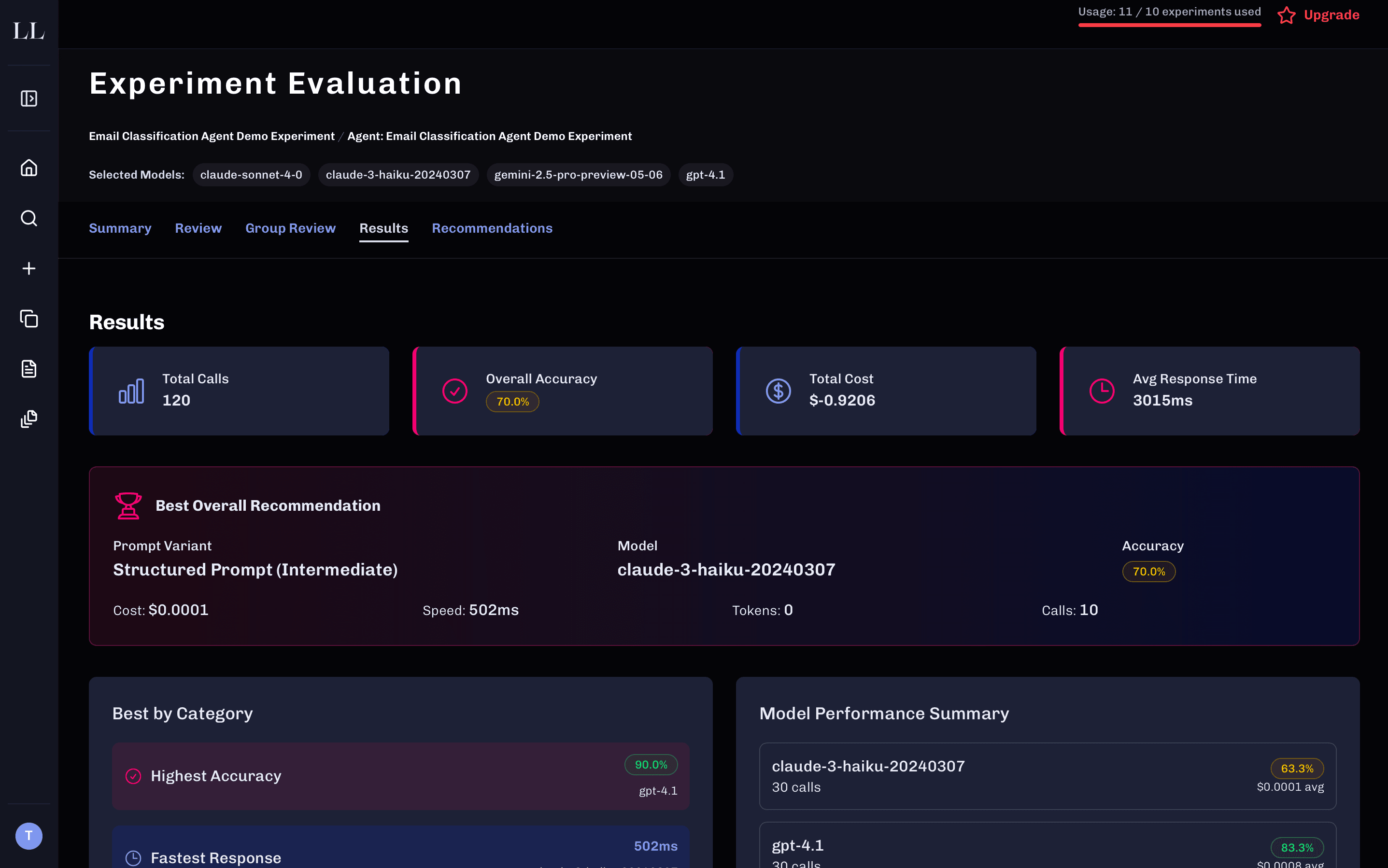1388x868 pixels.
Task: Select the gpt-4.1 model chip
Action: coord(705,175)
